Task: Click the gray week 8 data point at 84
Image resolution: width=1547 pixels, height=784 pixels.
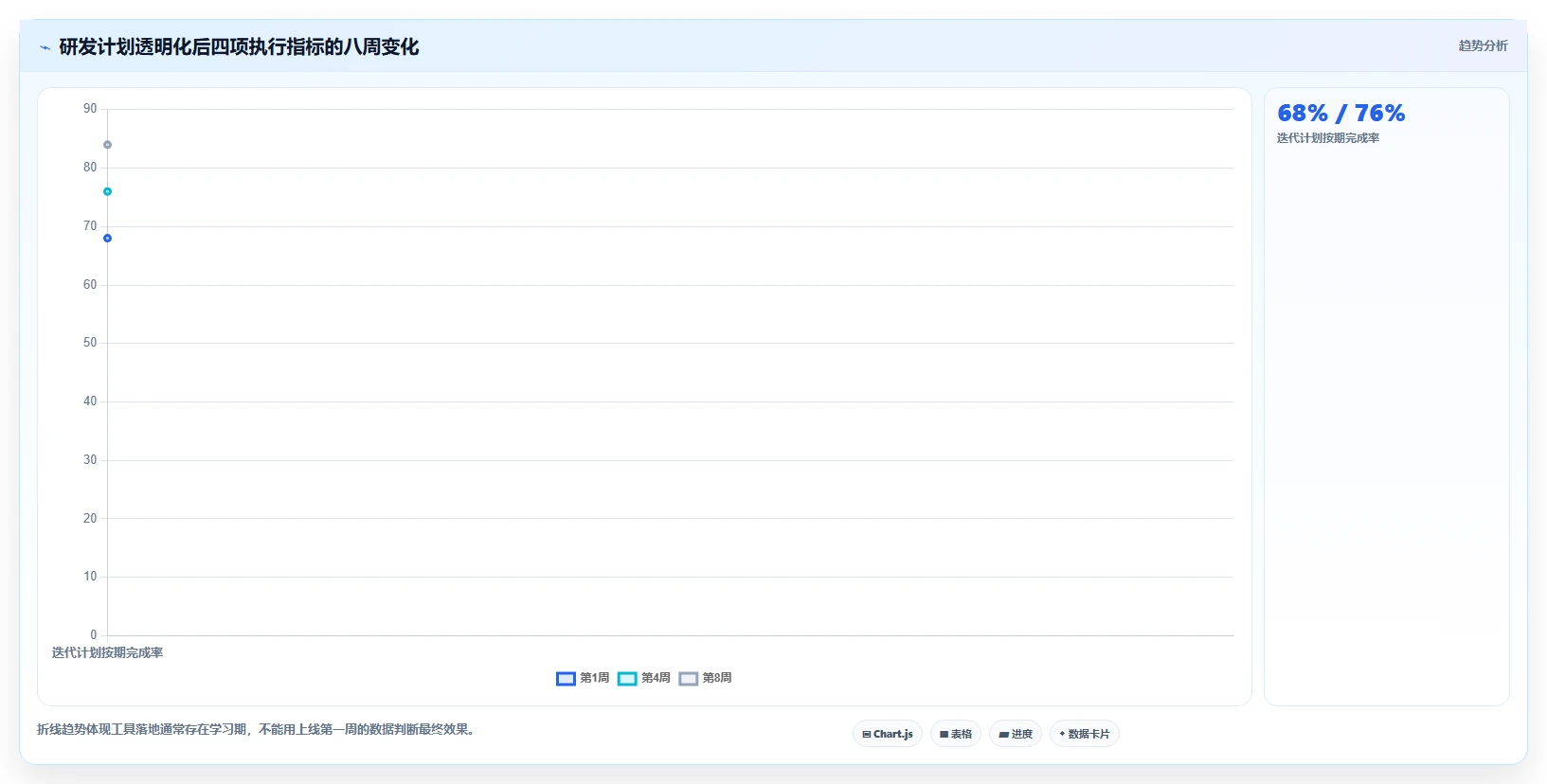Action: coord(108,145)
